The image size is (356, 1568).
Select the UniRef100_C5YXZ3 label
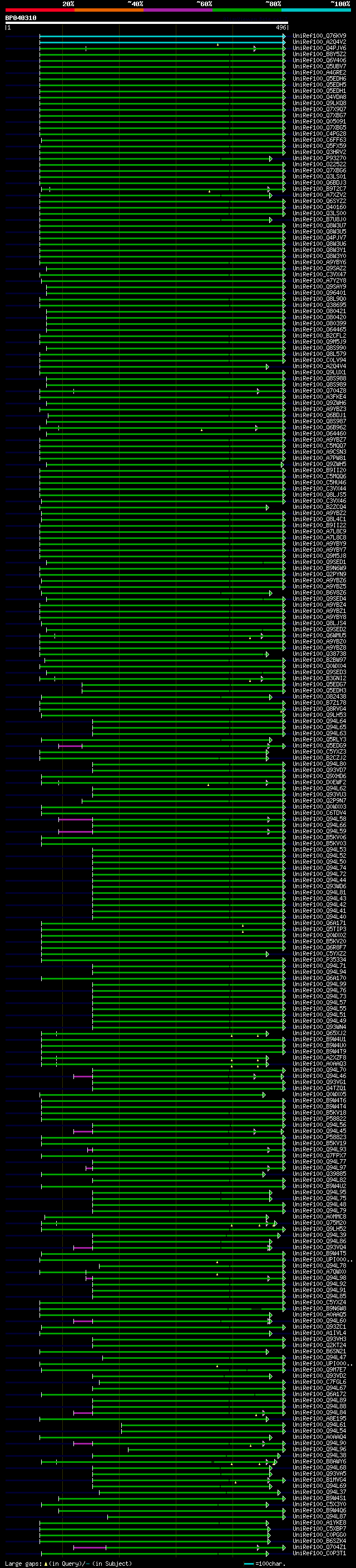coord(319,752)
